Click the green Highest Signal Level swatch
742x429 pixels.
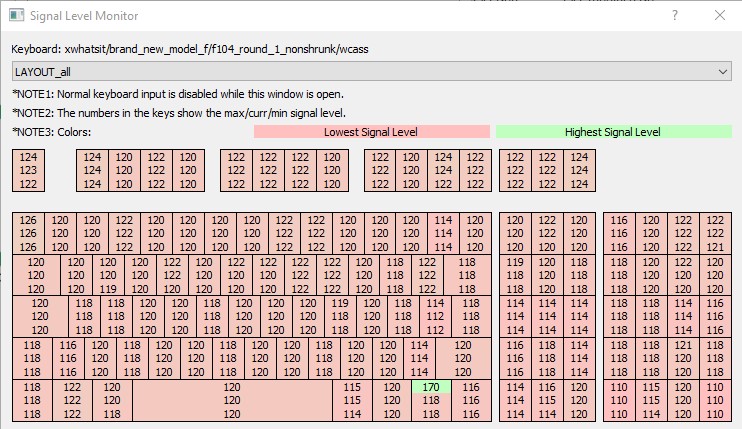click(613, 132)
